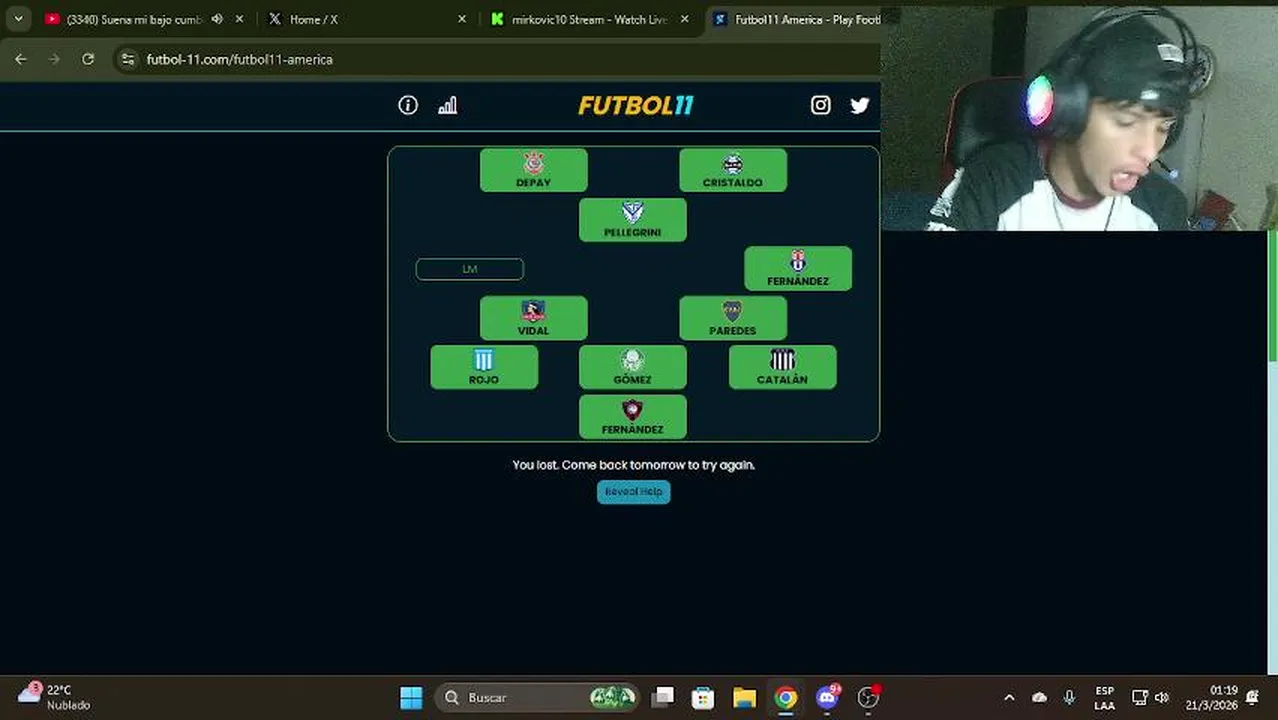Mute audio on the YouTube tab

coord(217,19)
